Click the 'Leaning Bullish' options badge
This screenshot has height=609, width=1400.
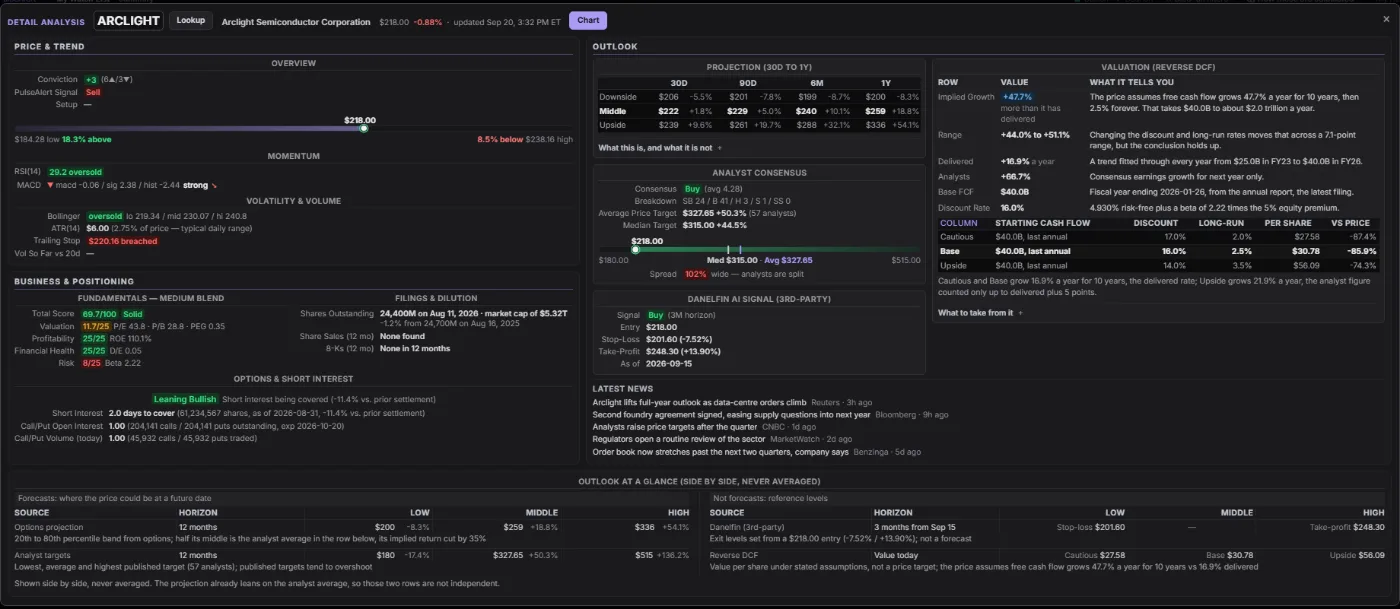[185, 399]
